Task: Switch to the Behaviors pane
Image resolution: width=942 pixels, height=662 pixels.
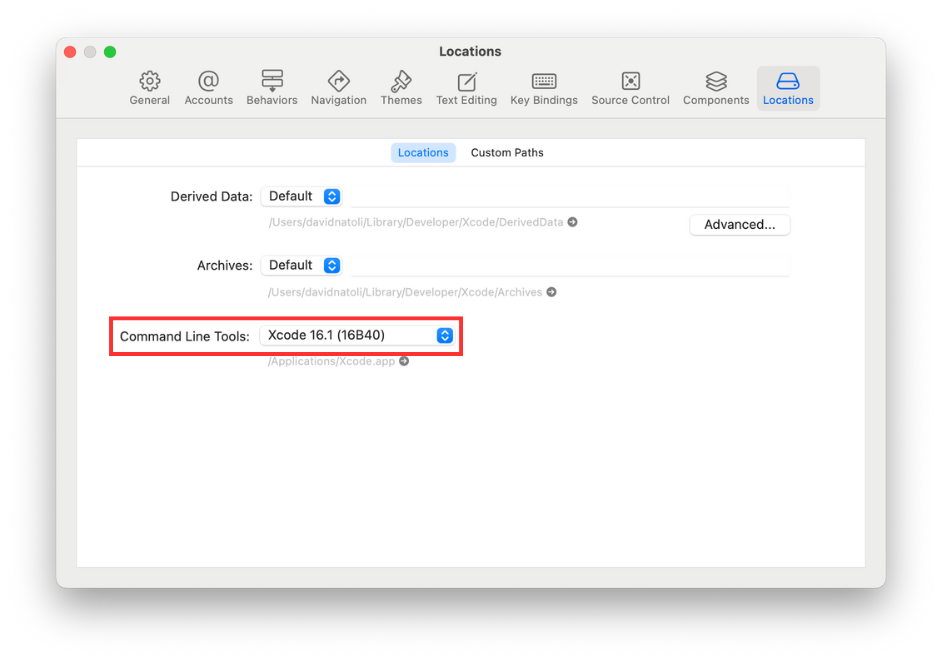Action: pos(272,88)
